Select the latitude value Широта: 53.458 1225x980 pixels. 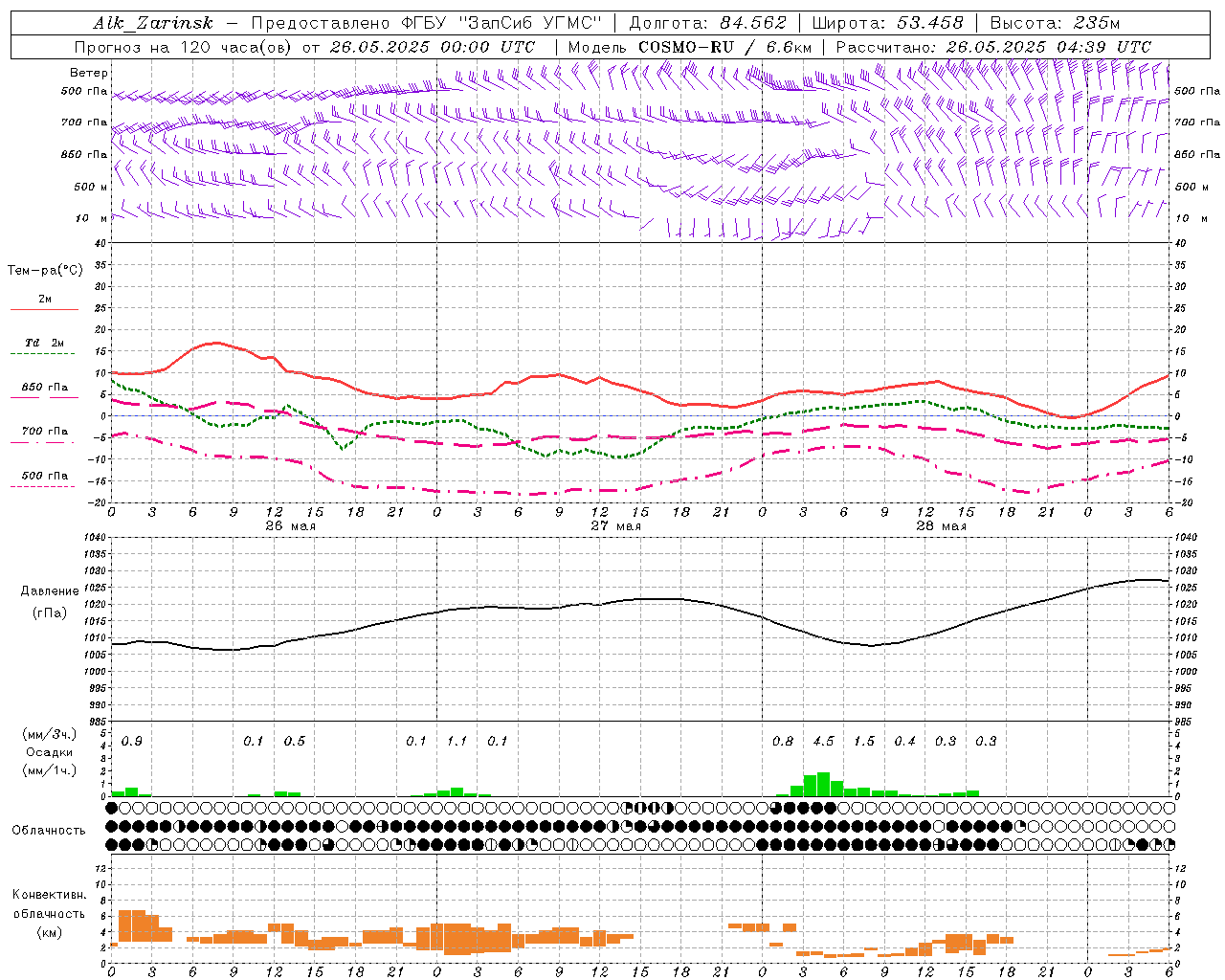coord(887,23)
